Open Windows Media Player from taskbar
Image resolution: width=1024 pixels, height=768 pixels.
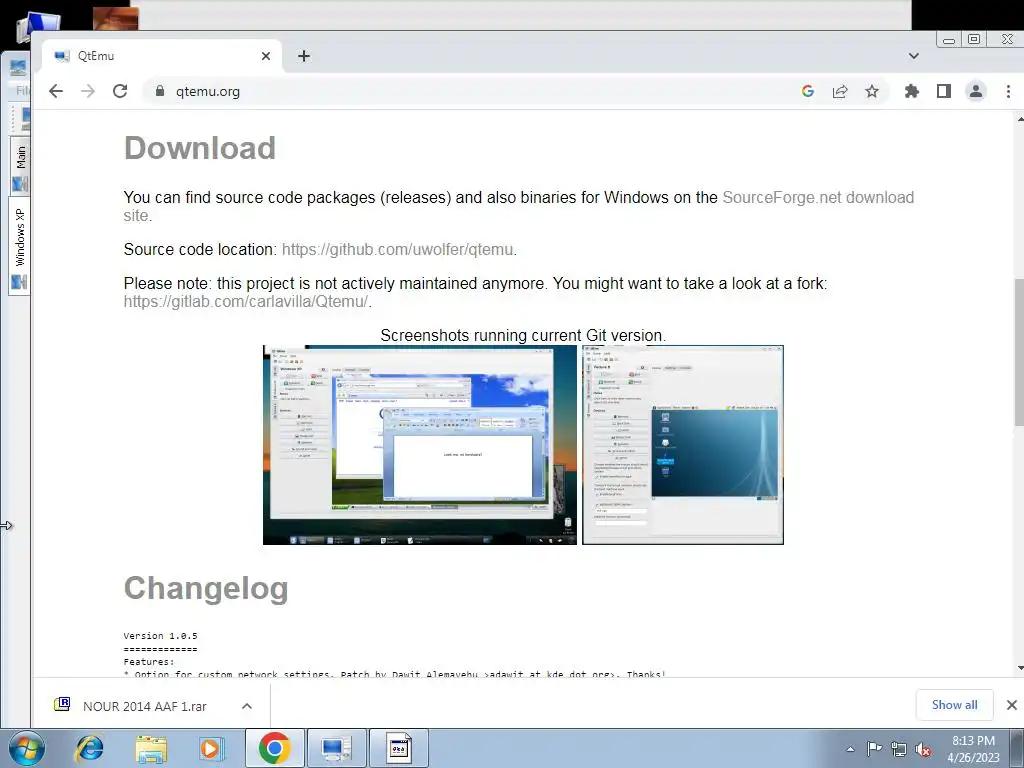coord(211,748)
